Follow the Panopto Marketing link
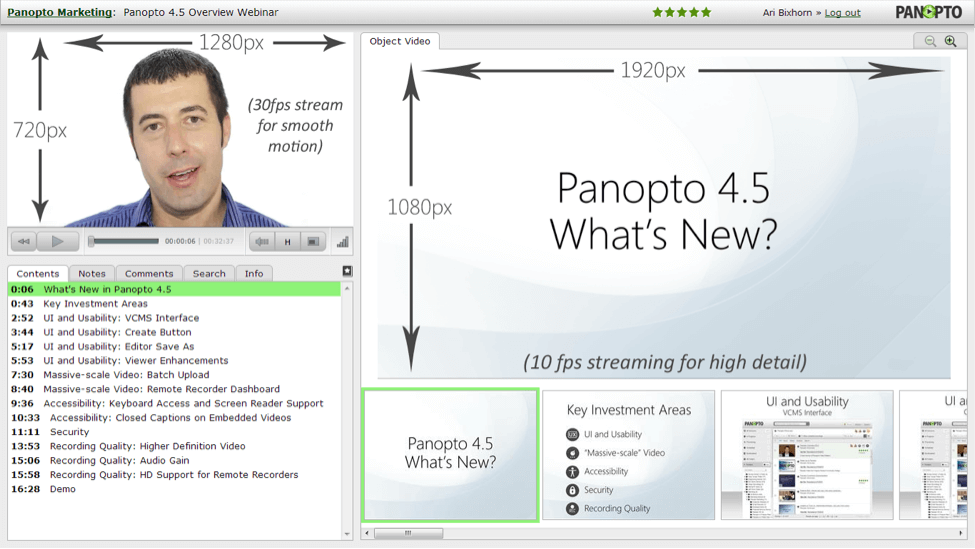Image resolution: width=975 pixels, height=549 pixels. point(60,12)
